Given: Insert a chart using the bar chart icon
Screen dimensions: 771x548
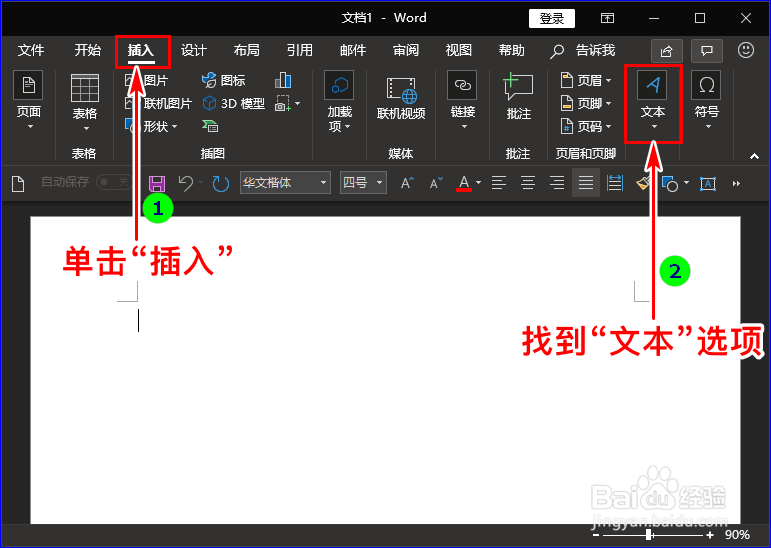Looking at the screenshot, I should pos(283,80).
